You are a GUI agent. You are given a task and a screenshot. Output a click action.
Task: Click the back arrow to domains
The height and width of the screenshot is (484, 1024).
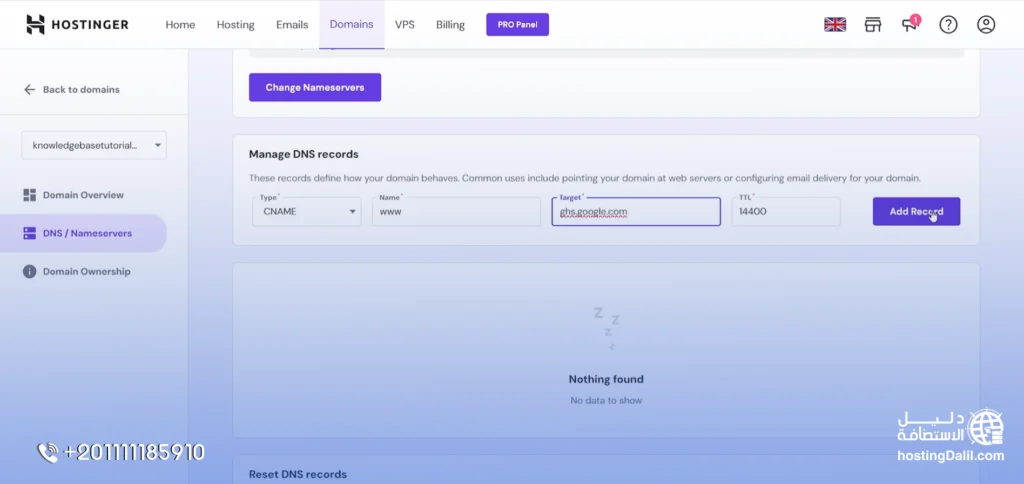pos(29,89)
